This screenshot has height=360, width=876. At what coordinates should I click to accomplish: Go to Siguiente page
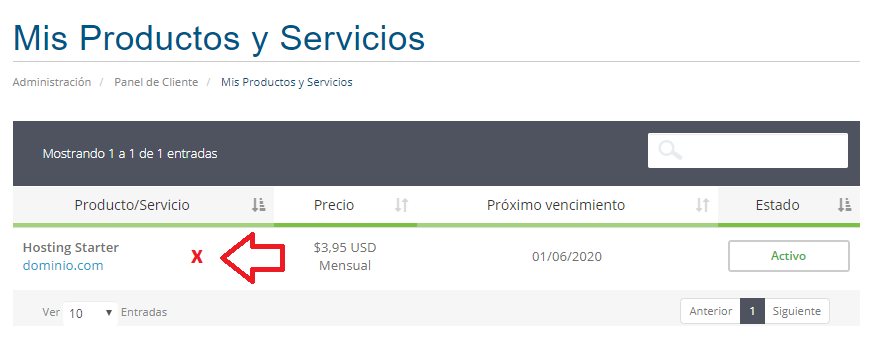tap(797, 311)
